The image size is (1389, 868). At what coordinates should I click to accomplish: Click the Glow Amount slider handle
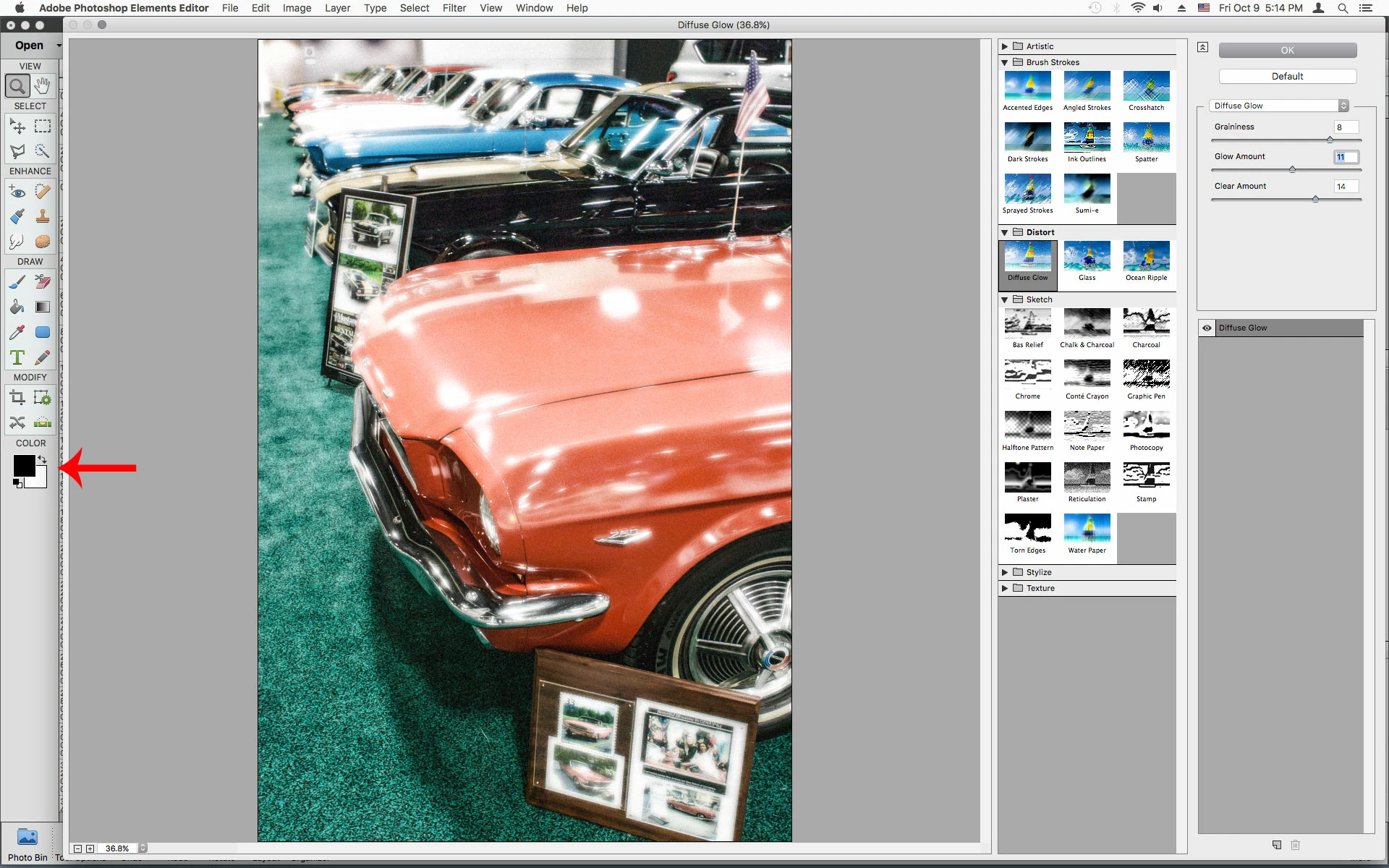point(1292,169)
